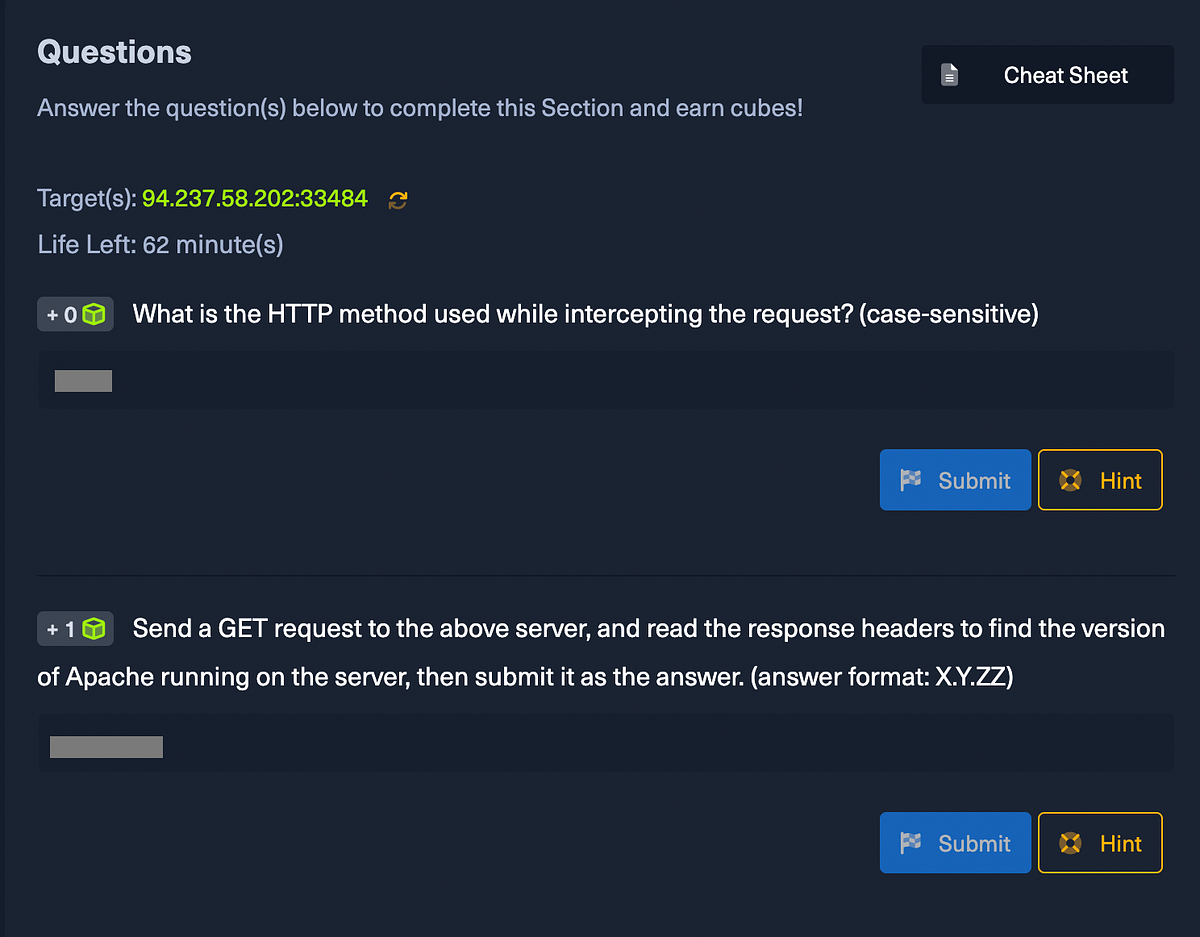Image resolution: width=1200 pixels, height=937 pixels.
Task: Submit the Apache version answer
Action: [x=955, y=842]
